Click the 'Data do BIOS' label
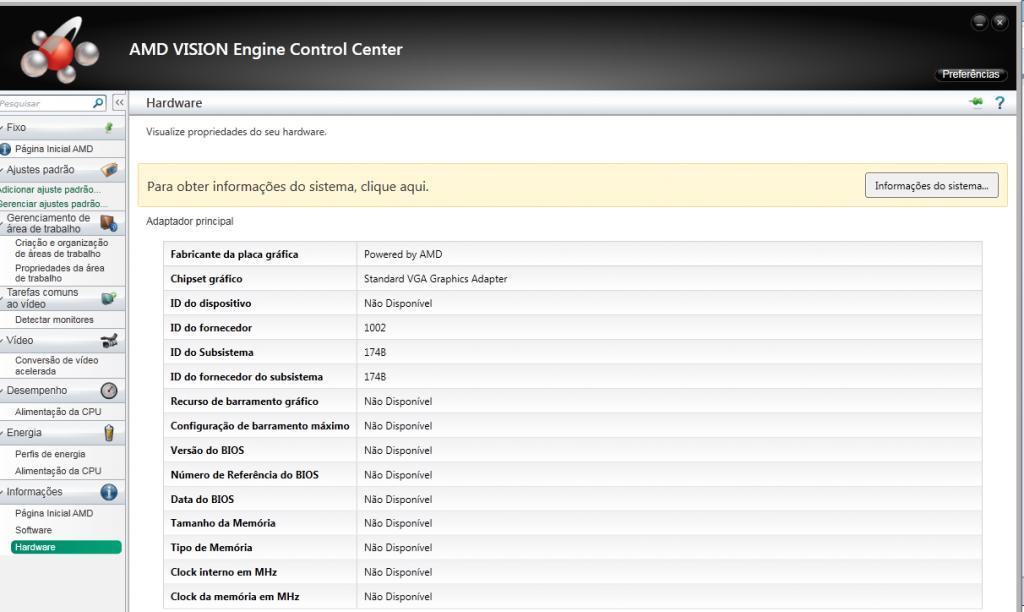The image size is (1024, 612). 202,500
